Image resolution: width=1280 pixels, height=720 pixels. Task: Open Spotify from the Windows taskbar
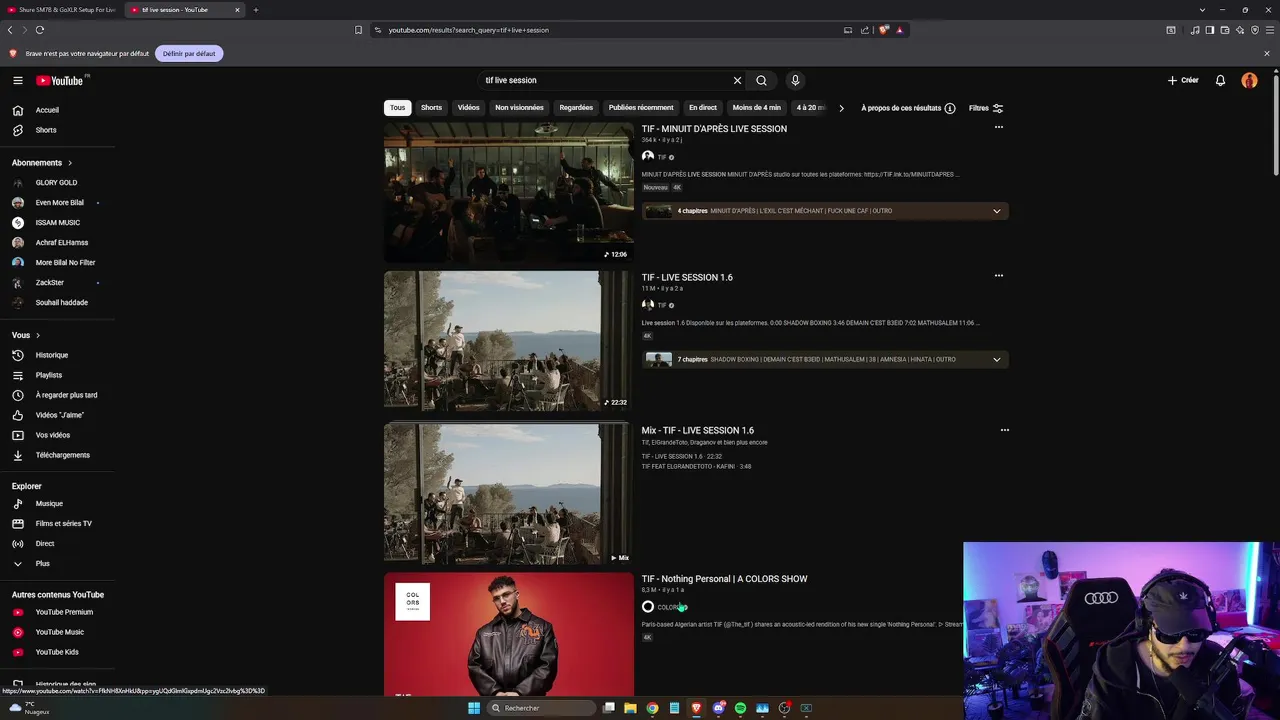coord(740,708)
